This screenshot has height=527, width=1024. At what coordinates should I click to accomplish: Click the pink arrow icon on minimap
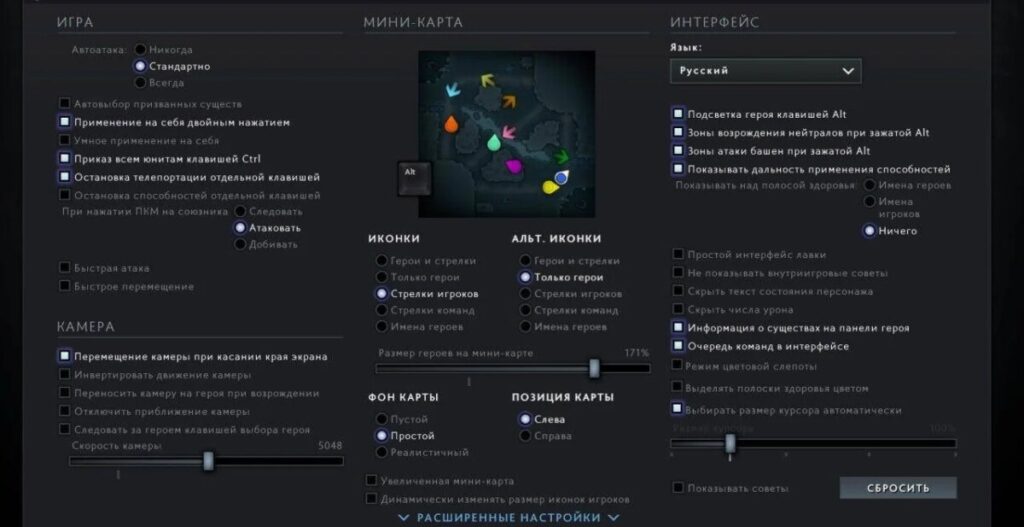(x=508, y=131)
